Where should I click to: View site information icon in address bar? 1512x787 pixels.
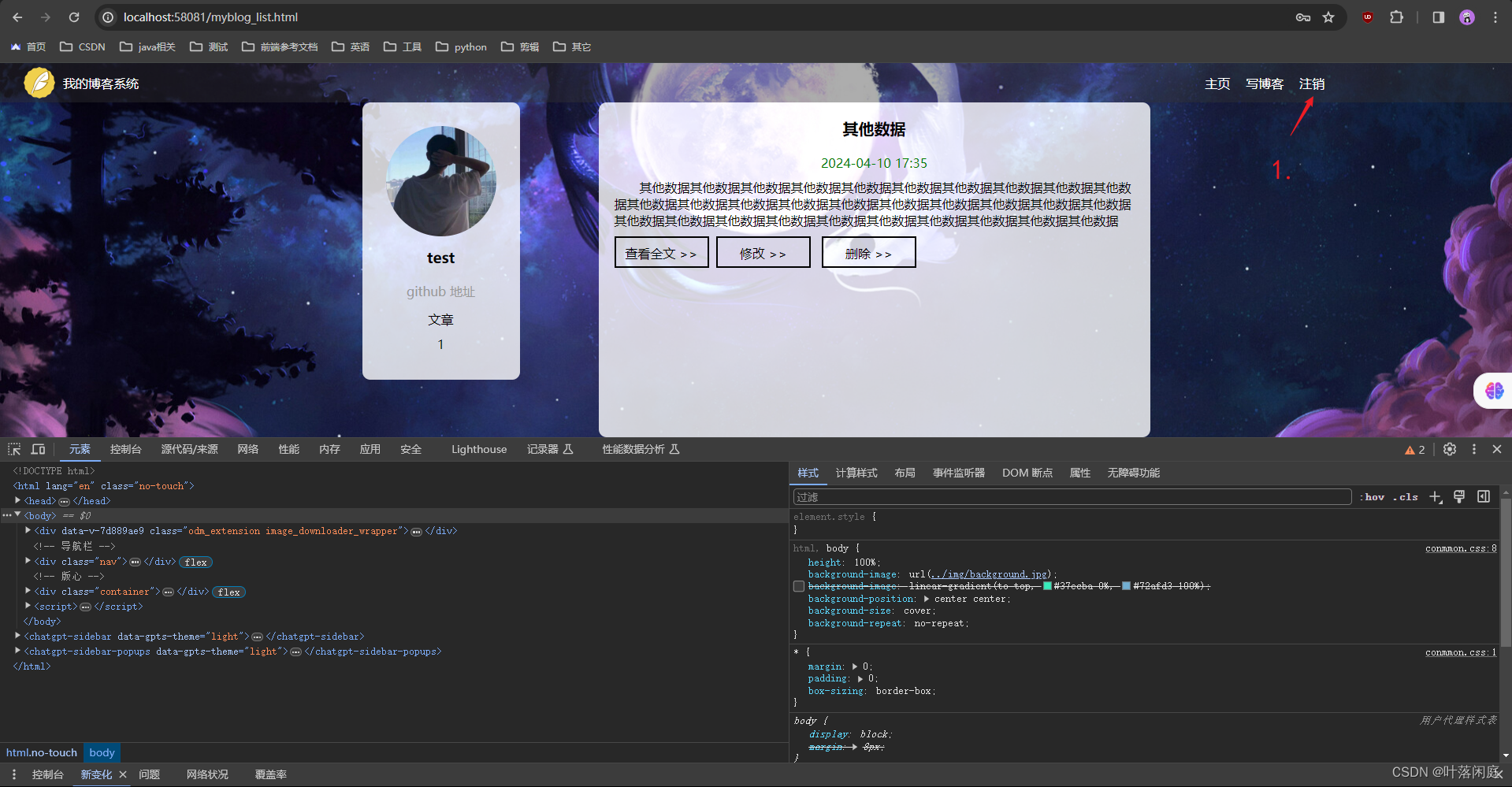(109, 17)
